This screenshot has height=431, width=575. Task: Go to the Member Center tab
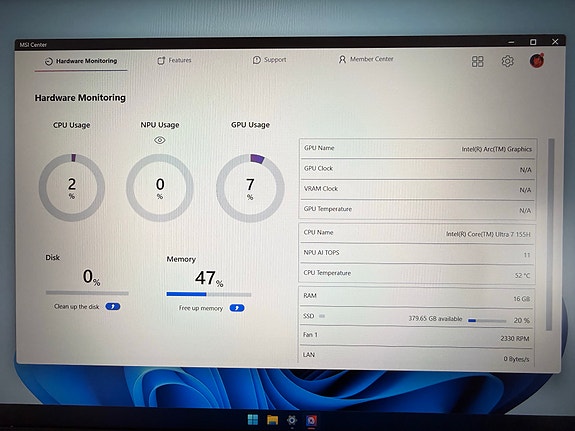point(366,59)
